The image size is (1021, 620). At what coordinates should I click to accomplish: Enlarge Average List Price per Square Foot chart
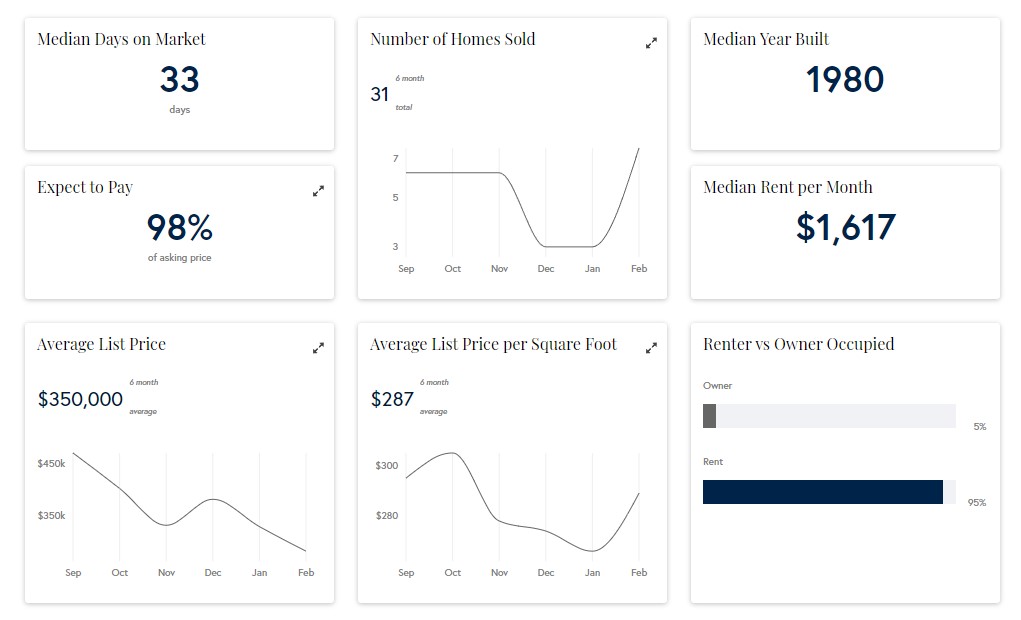click(651, 348)
